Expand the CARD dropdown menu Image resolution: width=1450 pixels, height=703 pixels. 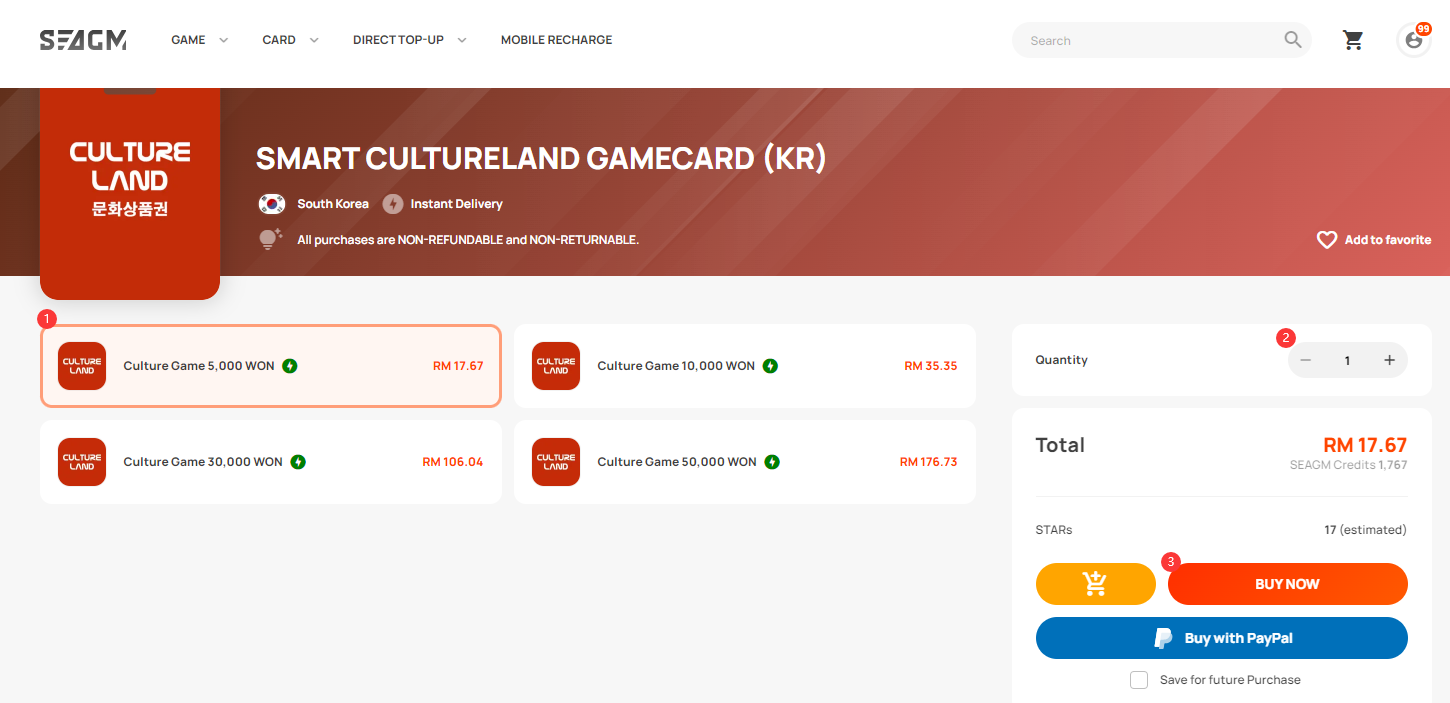click(x=290, y=40)
